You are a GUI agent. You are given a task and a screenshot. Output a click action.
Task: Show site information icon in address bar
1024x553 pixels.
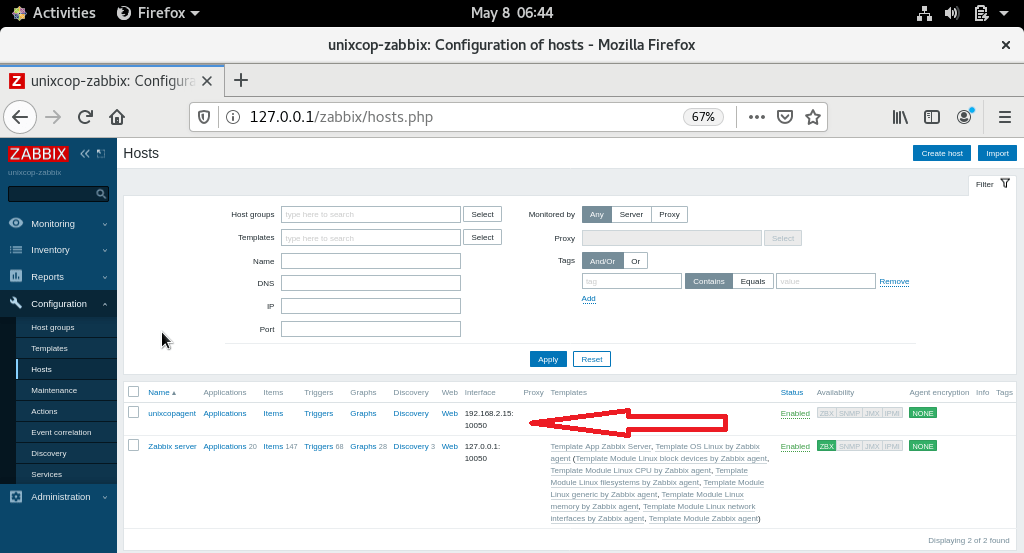click(232, 117)
